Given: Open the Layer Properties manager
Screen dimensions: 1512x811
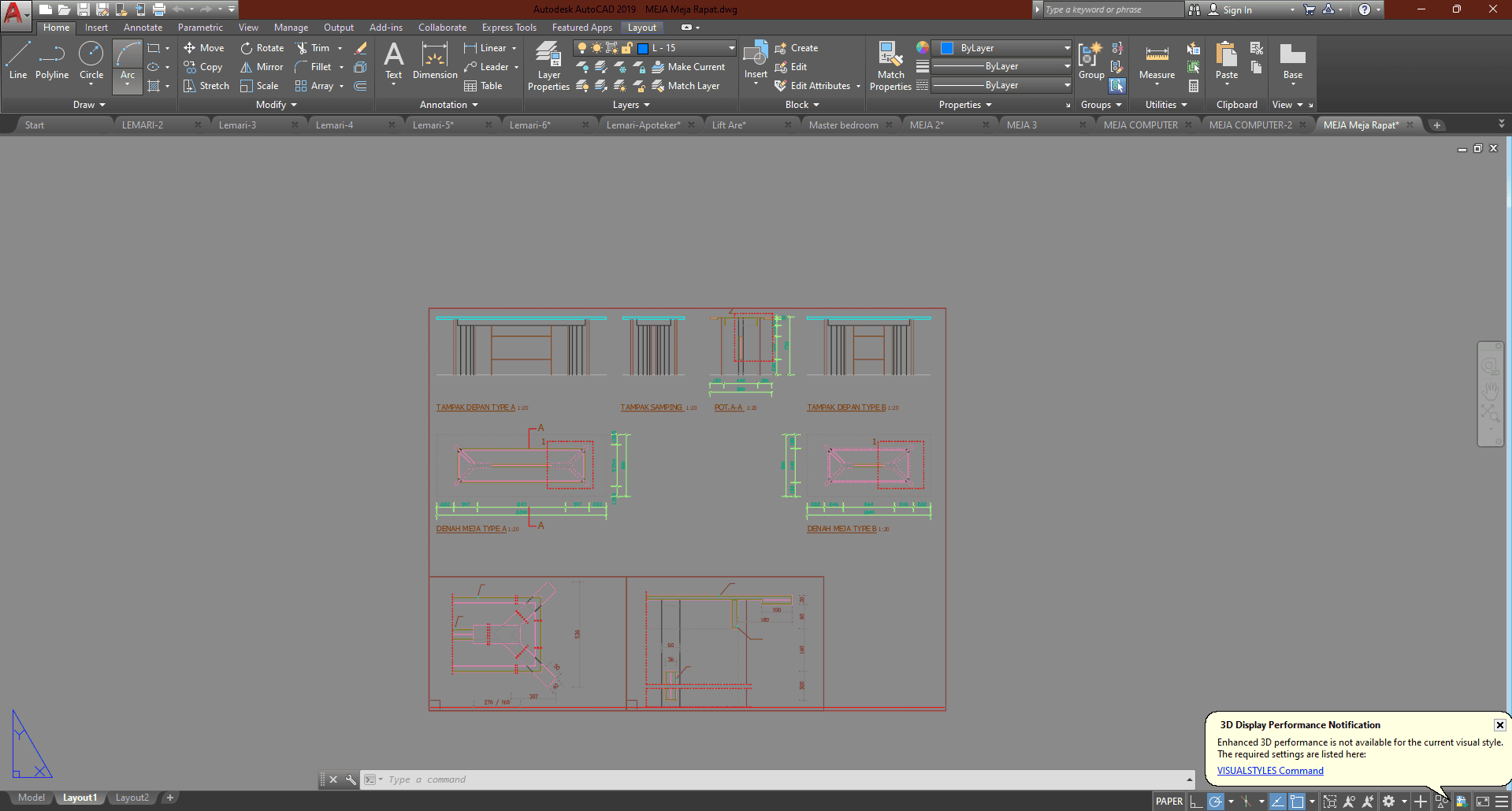Looking at the screenshot, I should 548,66.
